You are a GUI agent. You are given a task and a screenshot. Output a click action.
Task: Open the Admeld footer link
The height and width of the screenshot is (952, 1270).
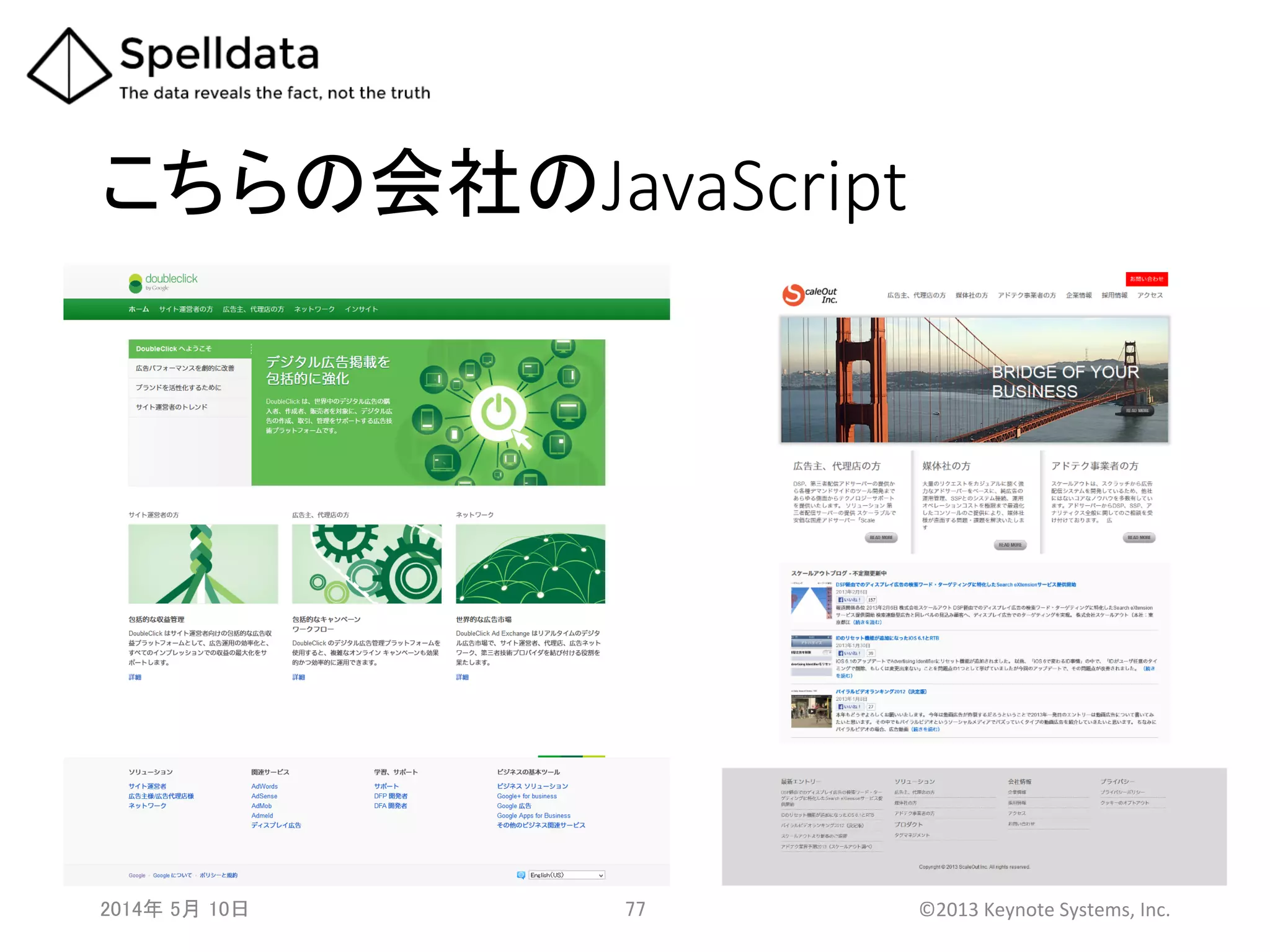click(262, 816)
